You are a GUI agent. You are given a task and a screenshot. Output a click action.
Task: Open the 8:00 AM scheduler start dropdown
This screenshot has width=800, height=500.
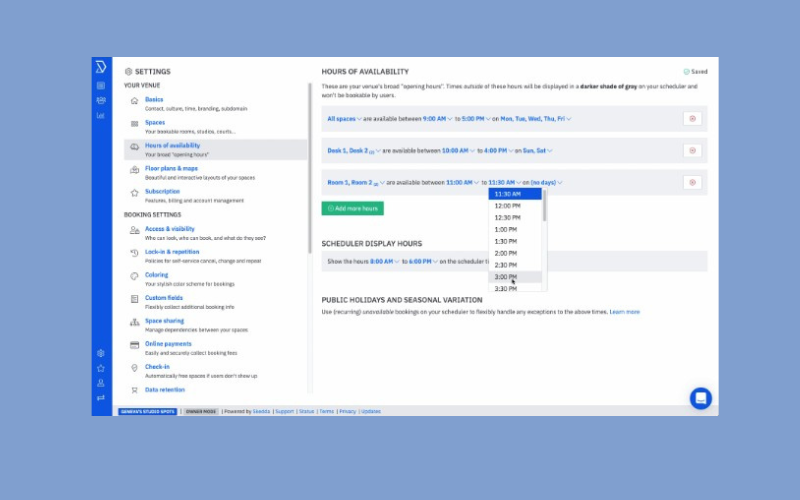[385, 261]
